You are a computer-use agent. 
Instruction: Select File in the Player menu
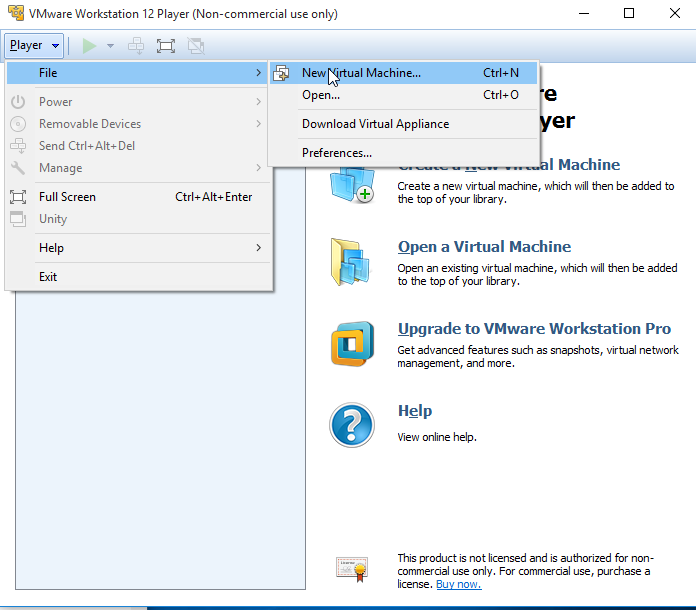(137, 73)
